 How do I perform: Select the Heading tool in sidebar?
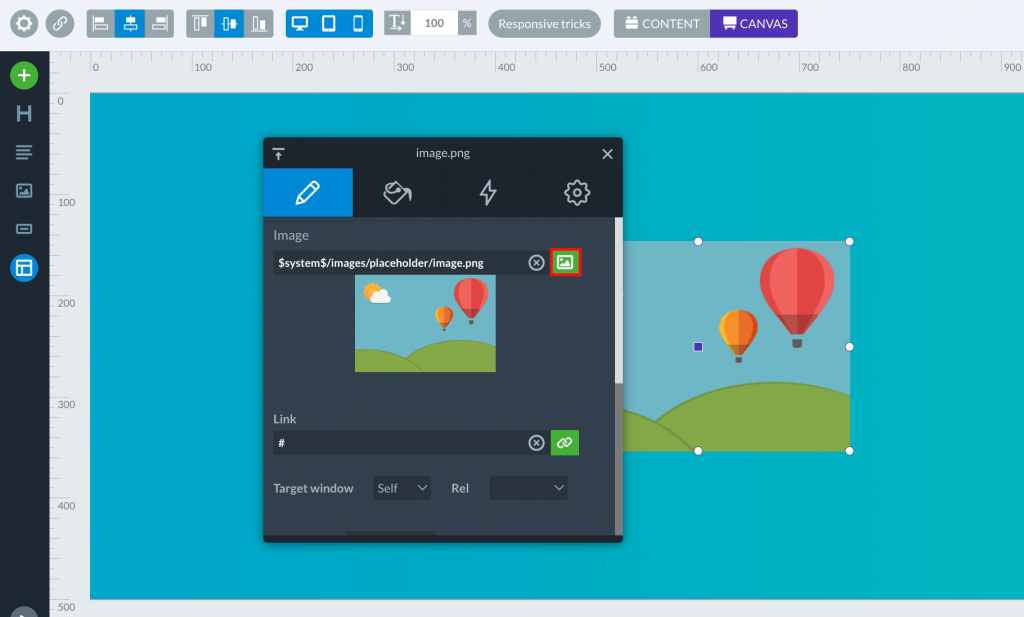pos(24,114)
